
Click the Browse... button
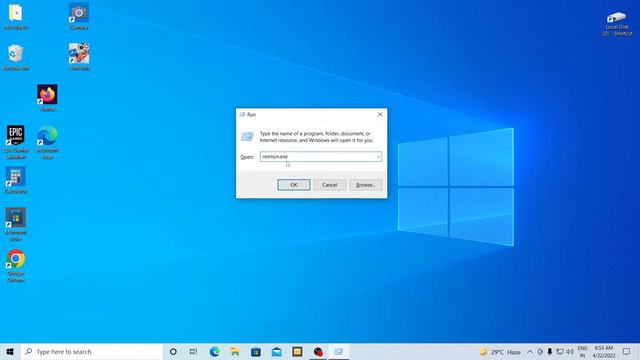(365, 185)
